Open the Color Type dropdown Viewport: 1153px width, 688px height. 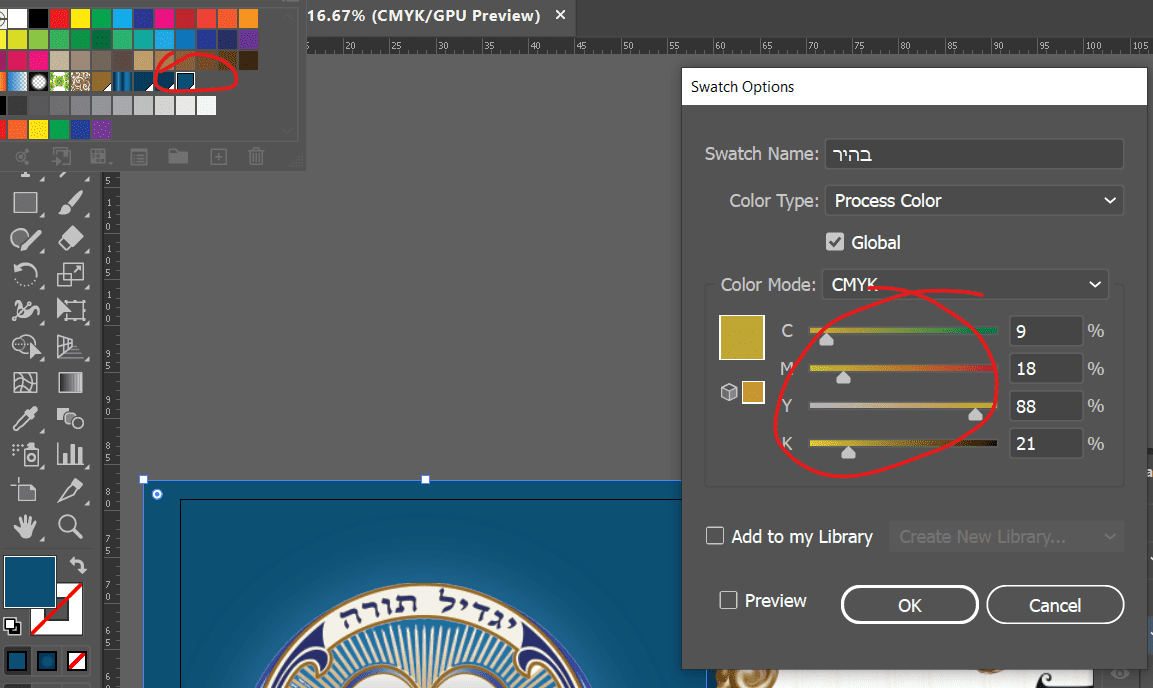(x=974, y=201)
